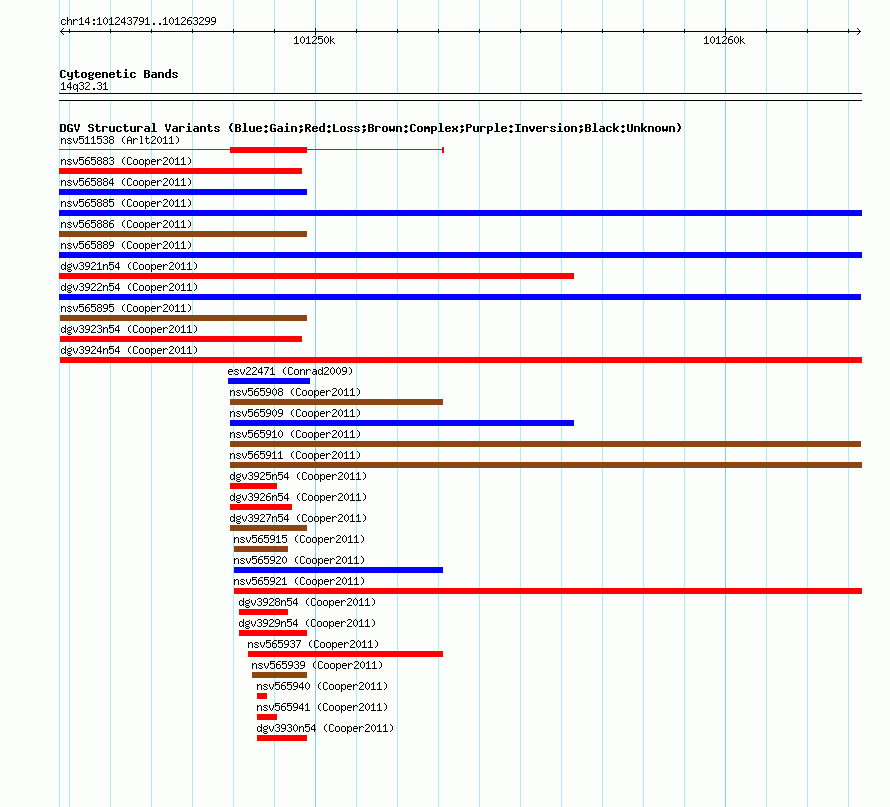Screen dimensions: 890x807
Task: Open nsv565895 (Cooper2011) label
Action: [x=126, y=308]
